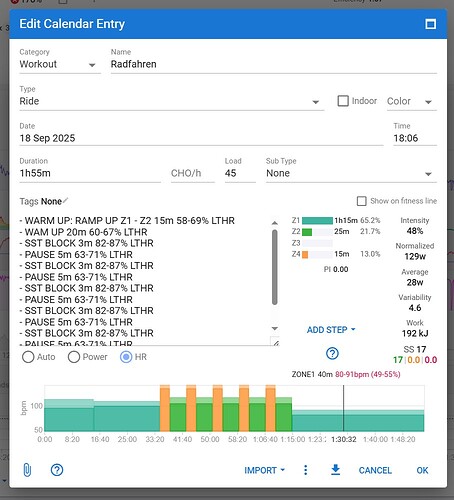Screen dimensions: 454x500
Task: Enable the Indoor checkbox
Action: point(343,101)
